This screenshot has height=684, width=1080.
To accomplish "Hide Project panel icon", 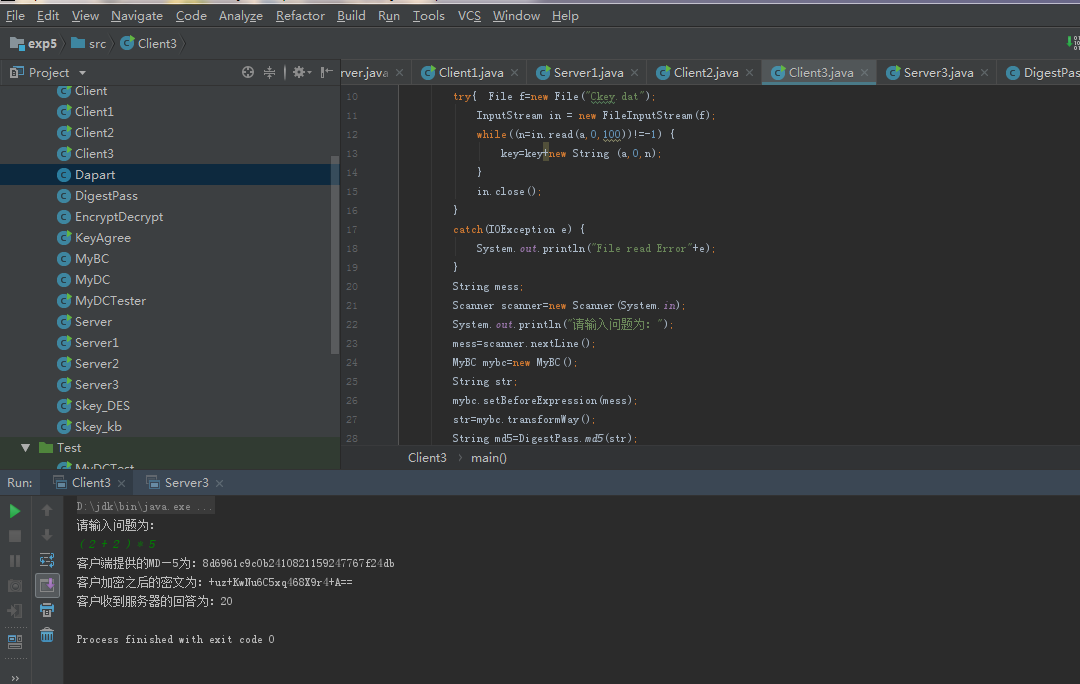I will click(326, 72).
